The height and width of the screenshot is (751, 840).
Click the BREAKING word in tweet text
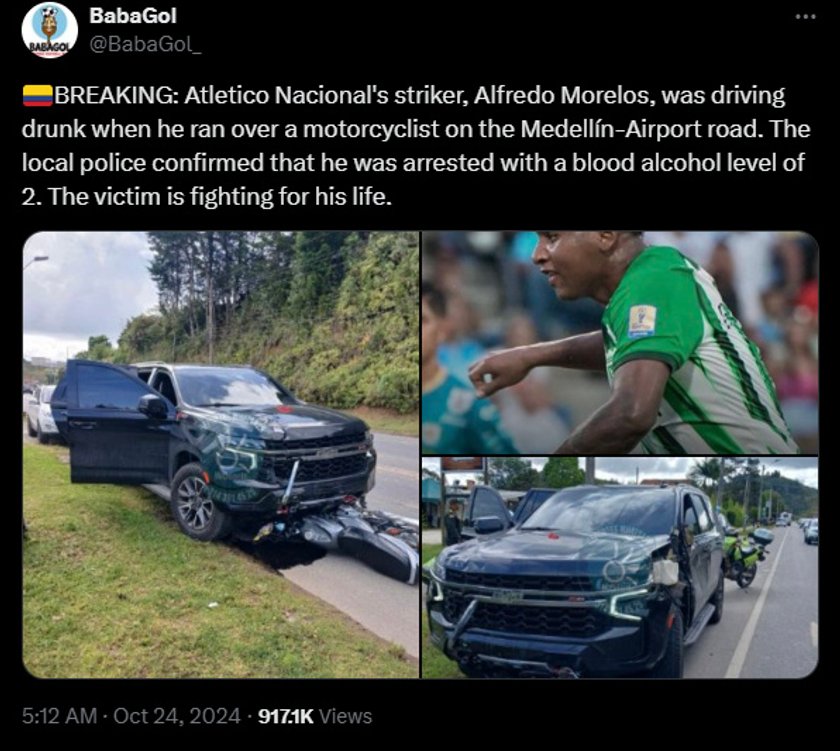coord(114,96)
